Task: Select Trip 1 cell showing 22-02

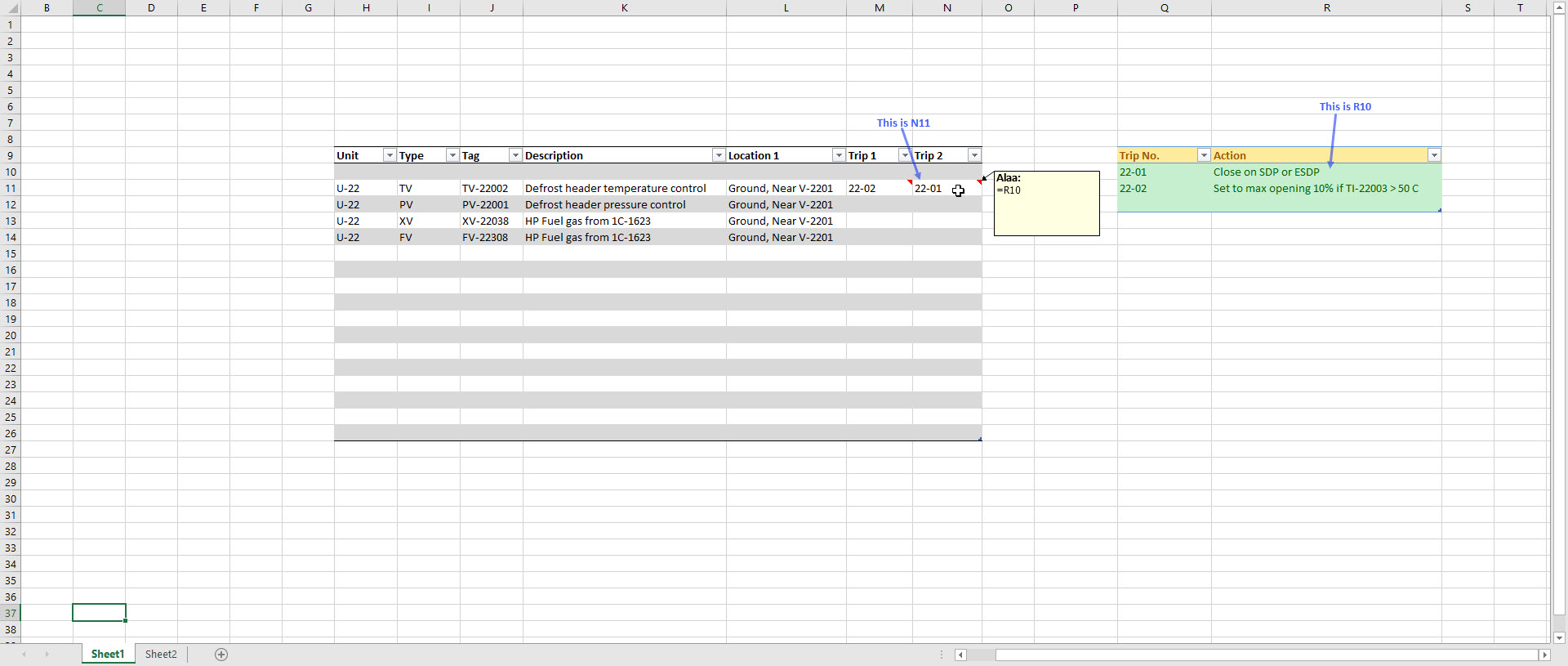Action: tap(880, 188)
